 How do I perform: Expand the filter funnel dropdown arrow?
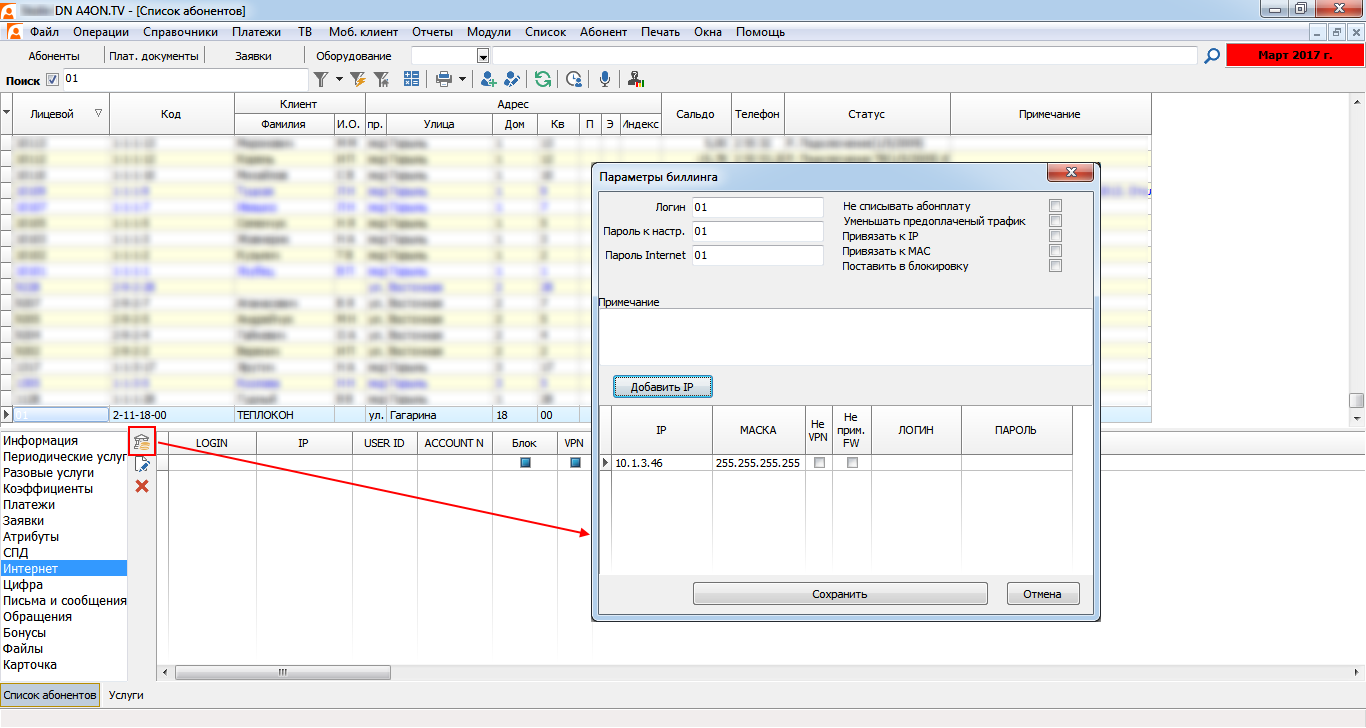[338, 79]
